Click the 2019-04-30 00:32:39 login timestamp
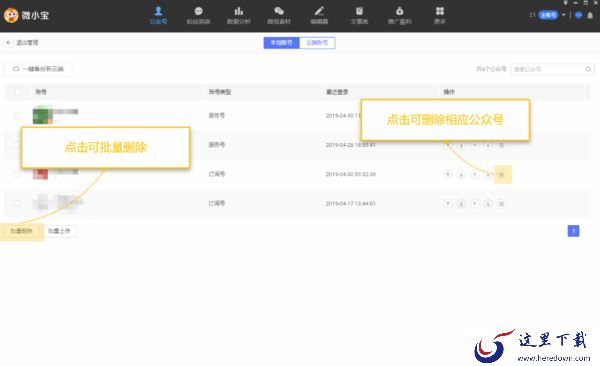600x366 pixels. tap(351, 174)
